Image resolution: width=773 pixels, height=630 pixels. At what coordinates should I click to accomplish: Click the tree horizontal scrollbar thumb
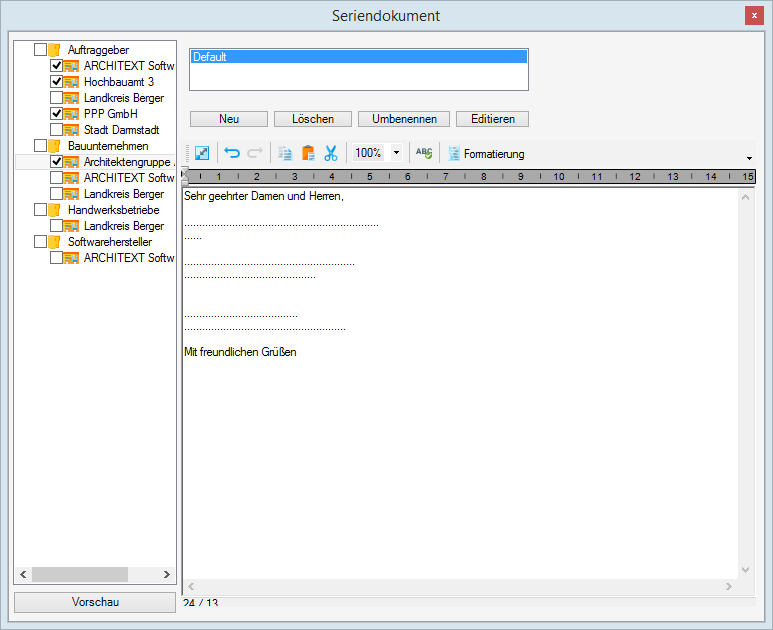click(x=80, y=574)
